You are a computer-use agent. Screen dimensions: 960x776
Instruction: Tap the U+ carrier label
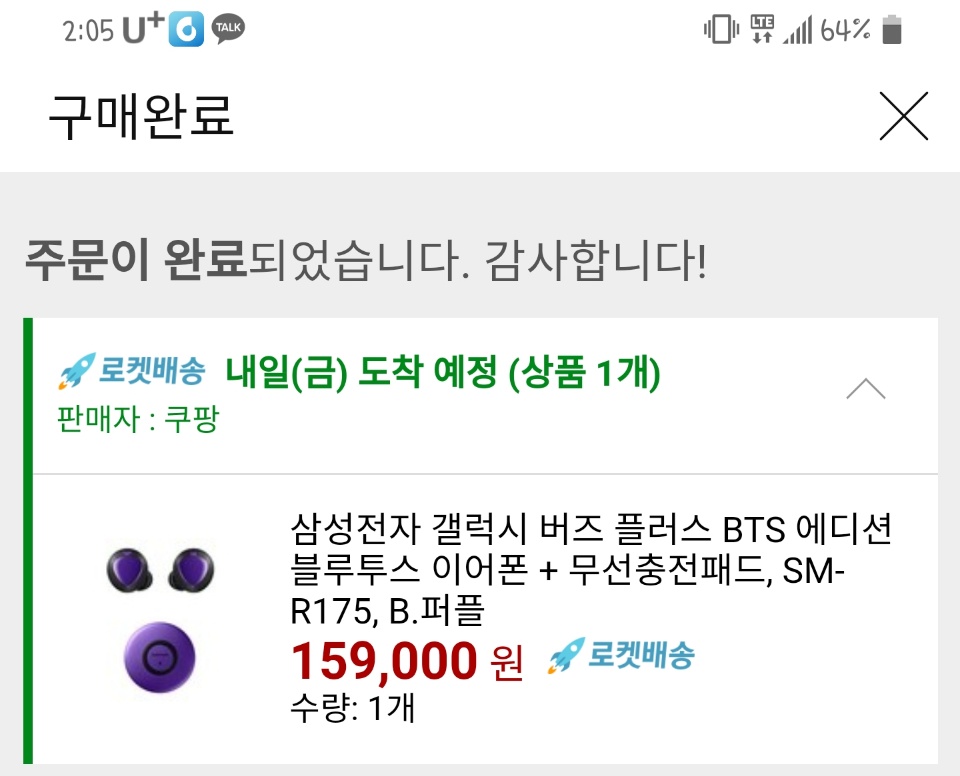(x=142, y=30)
